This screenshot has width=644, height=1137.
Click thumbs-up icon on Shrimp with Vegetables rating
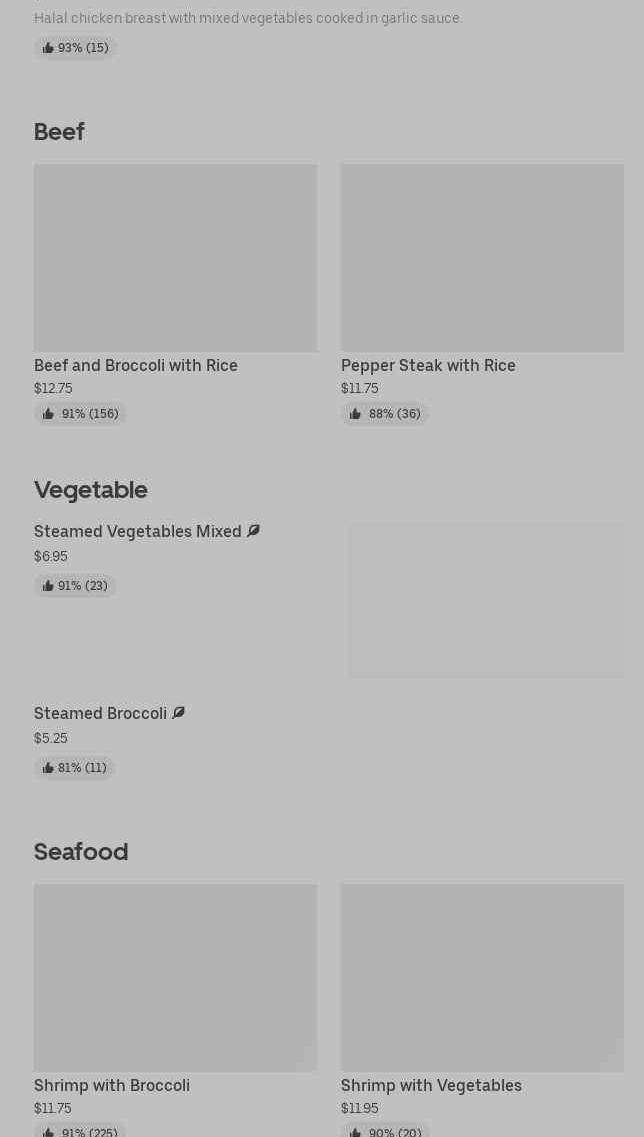[x=355, y=1132]
